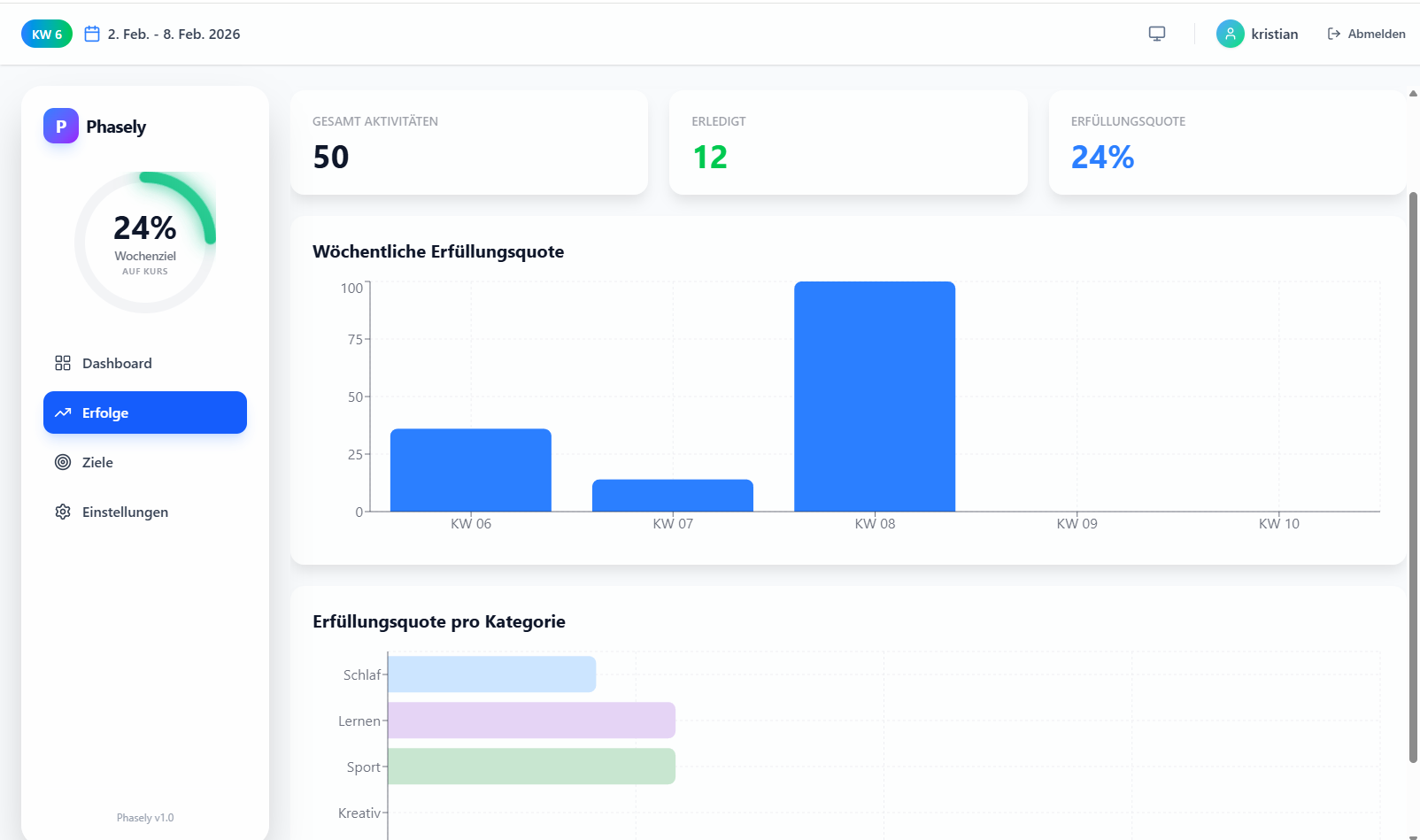Click the KW 07 bar in weekly chart

(673, 496)
